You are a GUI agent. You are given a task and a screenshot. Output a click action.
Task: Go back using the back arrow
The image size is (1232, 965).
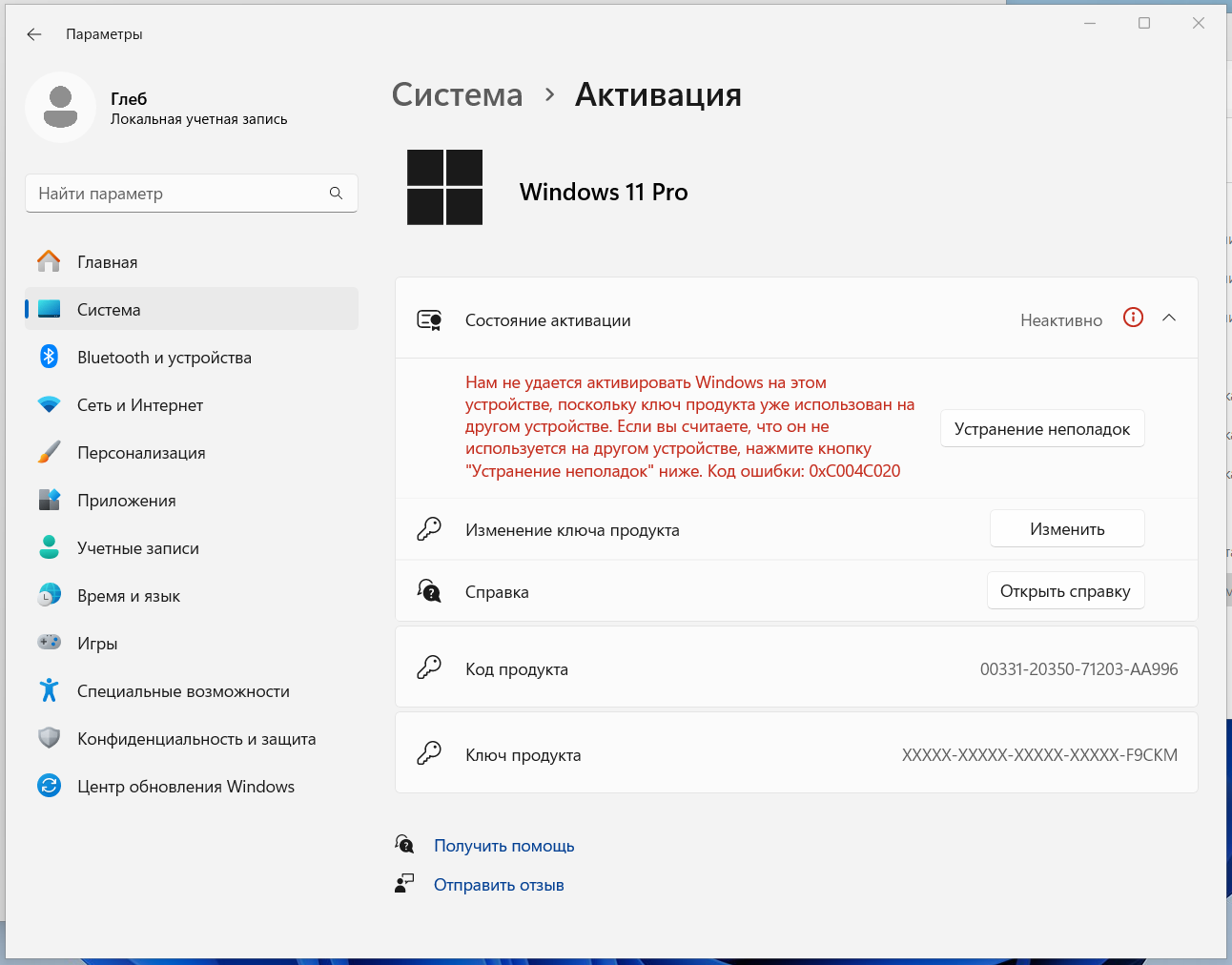pyautogui.click(x=34, y=34)
